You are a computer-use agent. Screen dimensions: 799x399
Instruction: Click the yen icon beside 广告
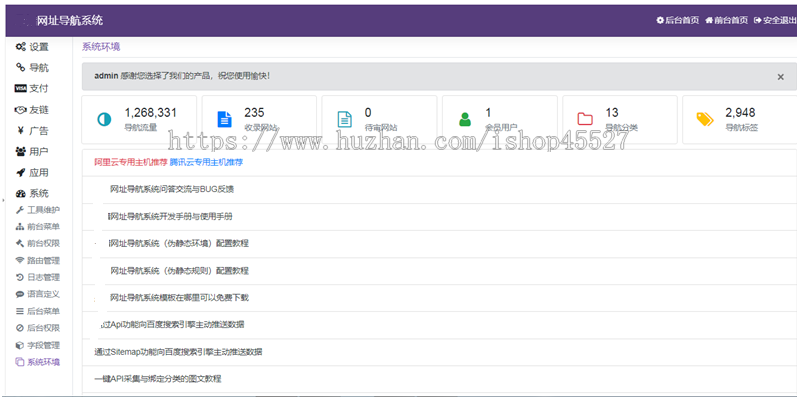pos(20,130)
